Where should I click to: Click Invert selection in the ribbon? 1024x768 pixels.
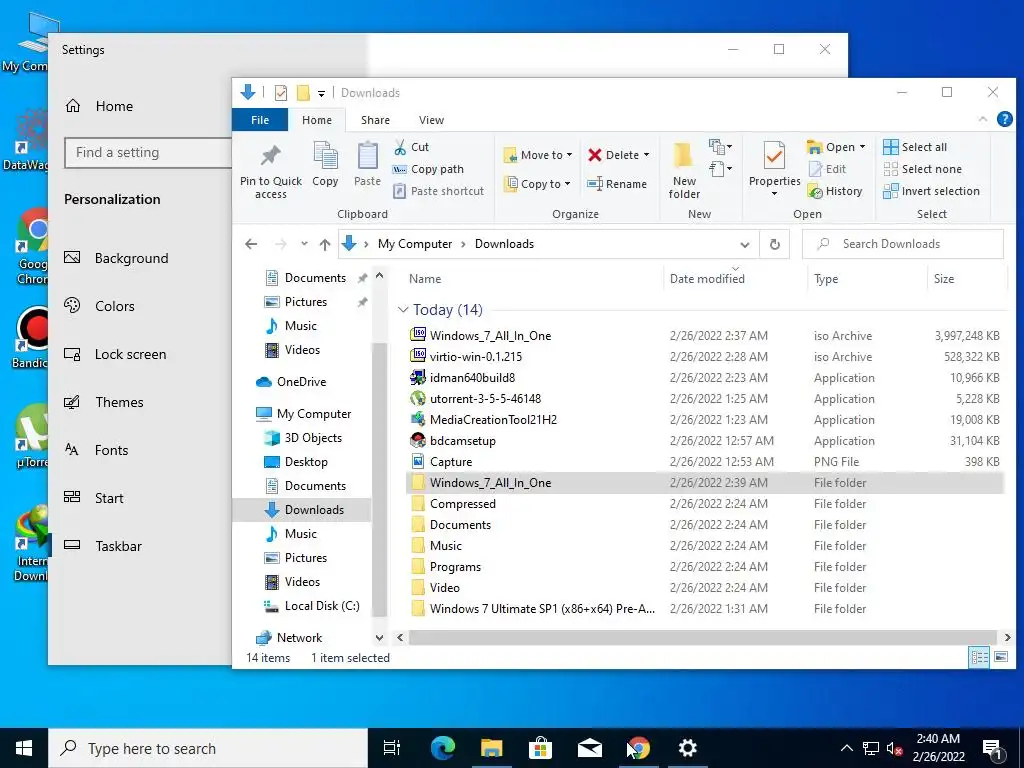pyautogui.click(x=931, y=191)
